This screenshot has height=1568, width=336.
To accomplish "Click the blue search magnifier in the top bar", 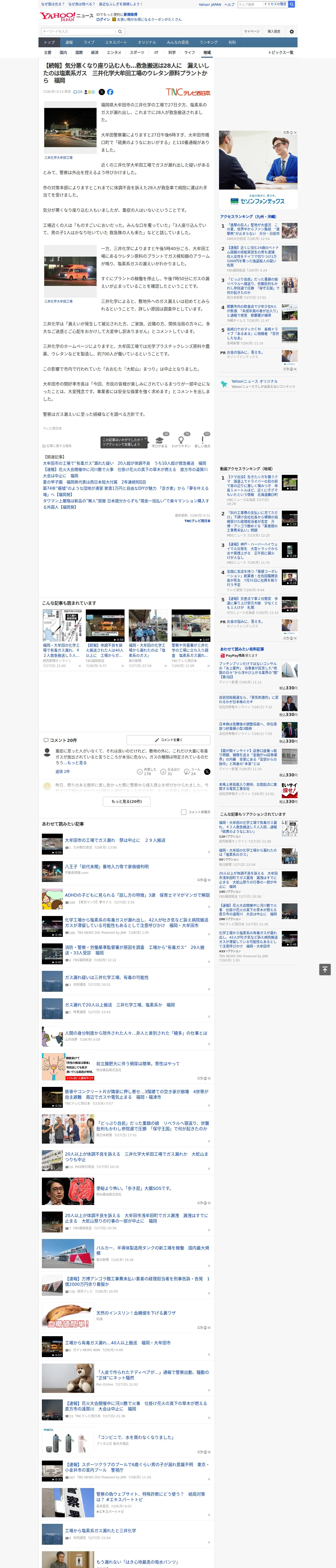I will (292, 4).
